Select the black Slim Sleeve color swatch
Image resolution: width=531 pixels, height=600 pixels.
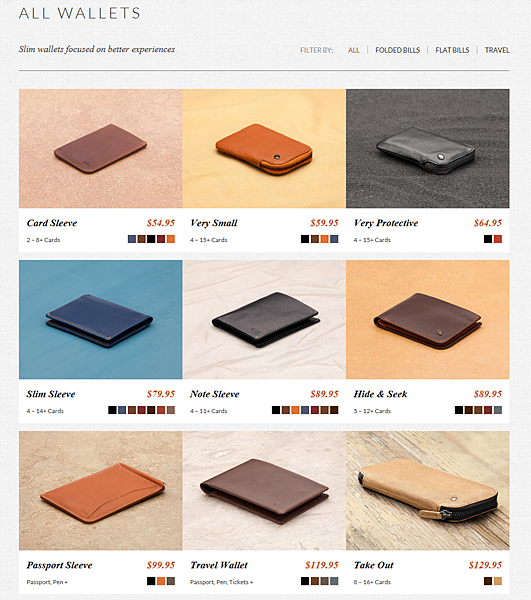tap(112, 410)
